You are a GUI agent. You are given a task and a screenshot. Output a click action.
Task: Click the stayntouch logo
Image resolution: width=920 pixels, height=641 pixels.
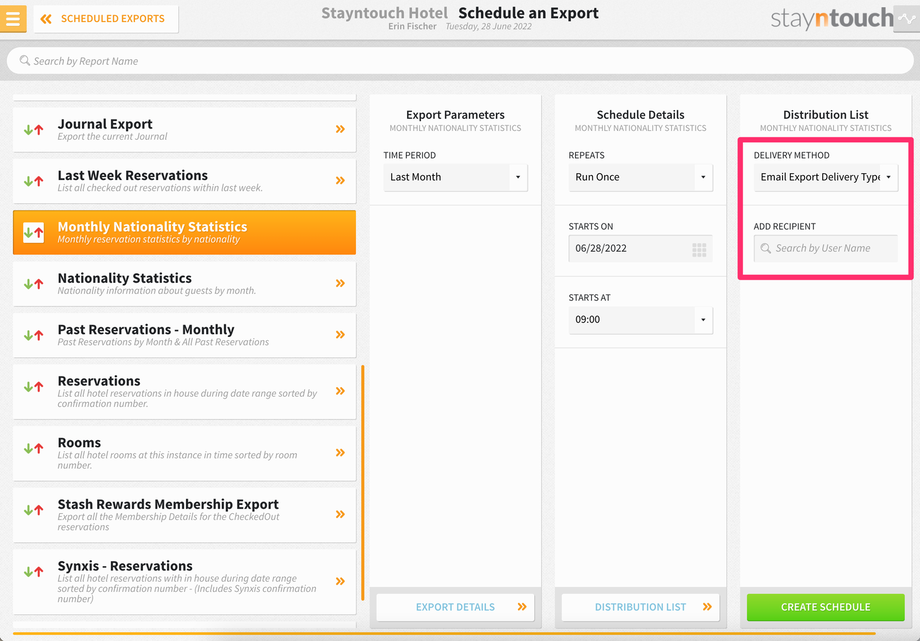tap(831, 19)
